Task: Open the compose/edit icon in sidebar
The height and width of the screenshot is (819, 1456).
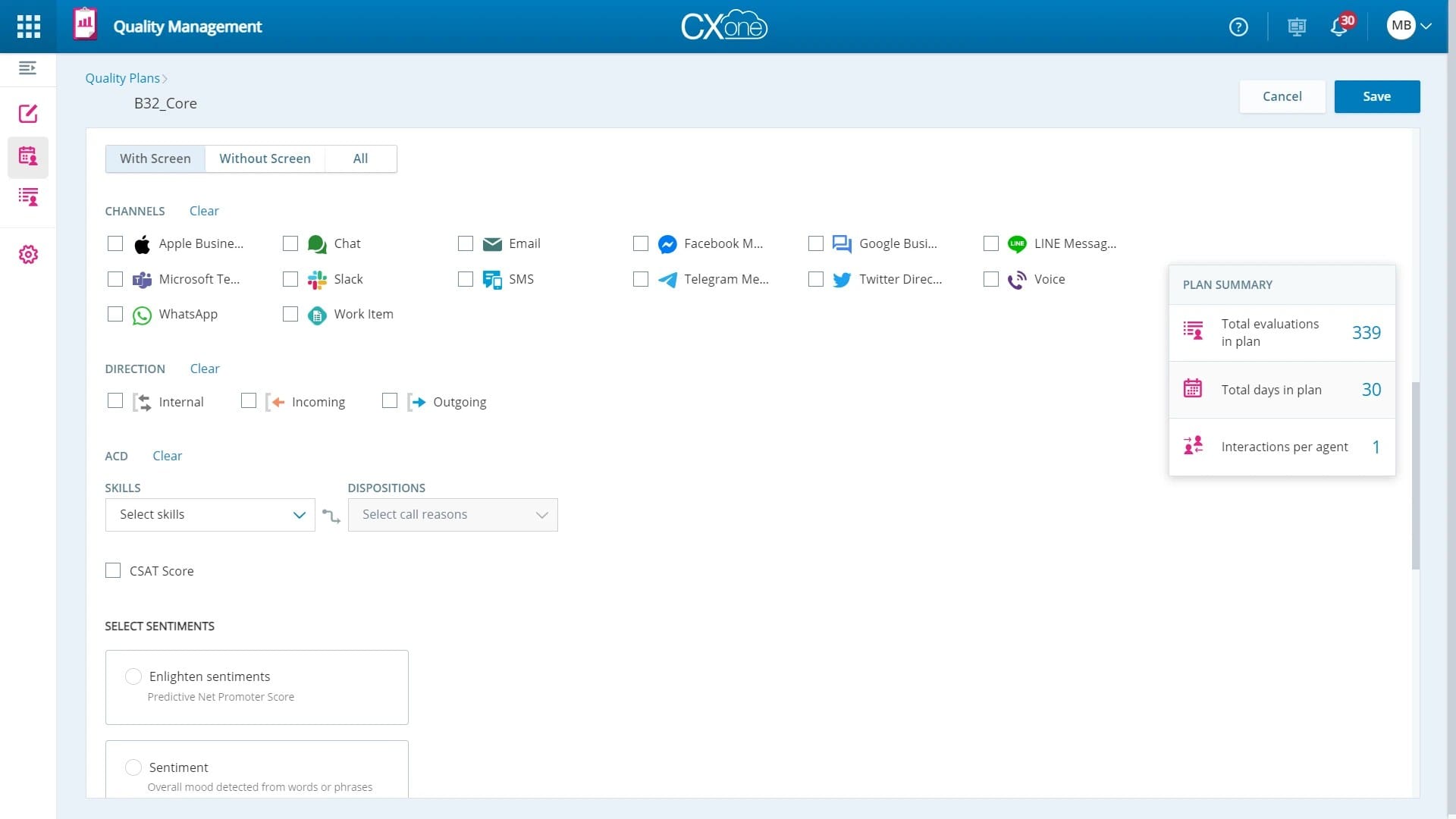Action: [x=27, y=114]
